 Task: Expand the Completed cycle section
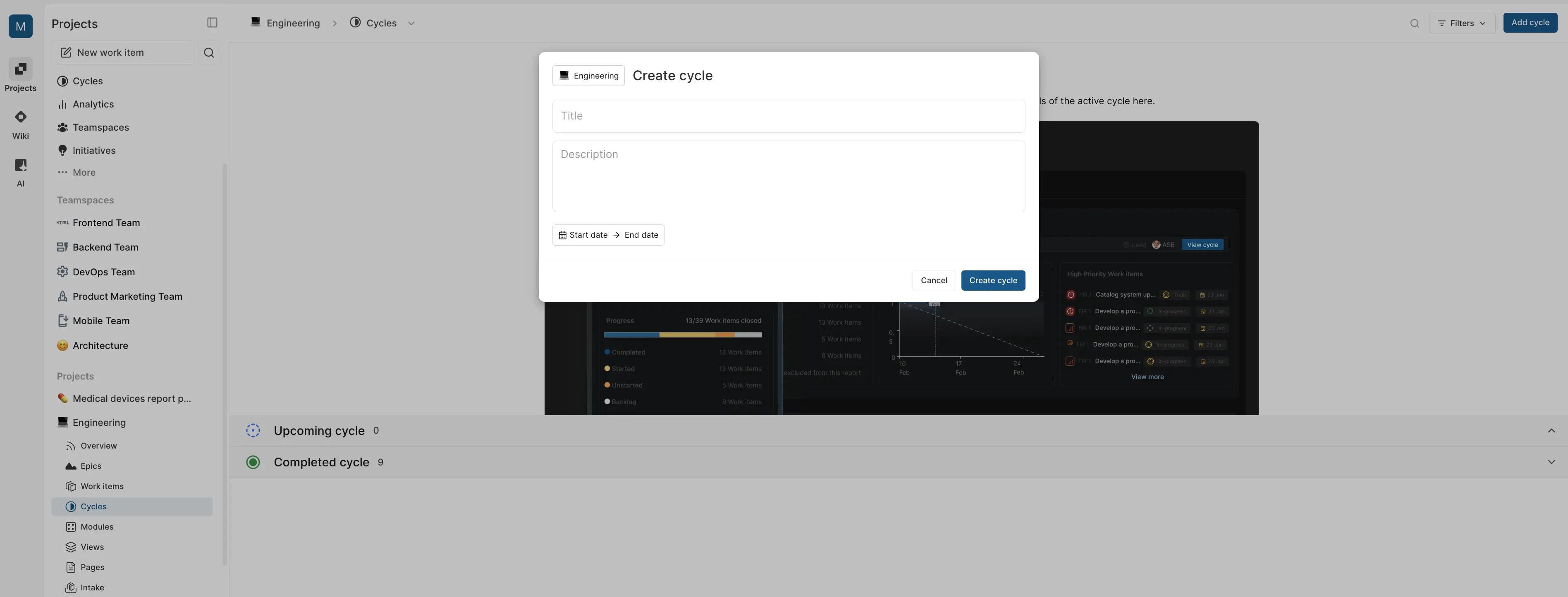point(1551,463)
